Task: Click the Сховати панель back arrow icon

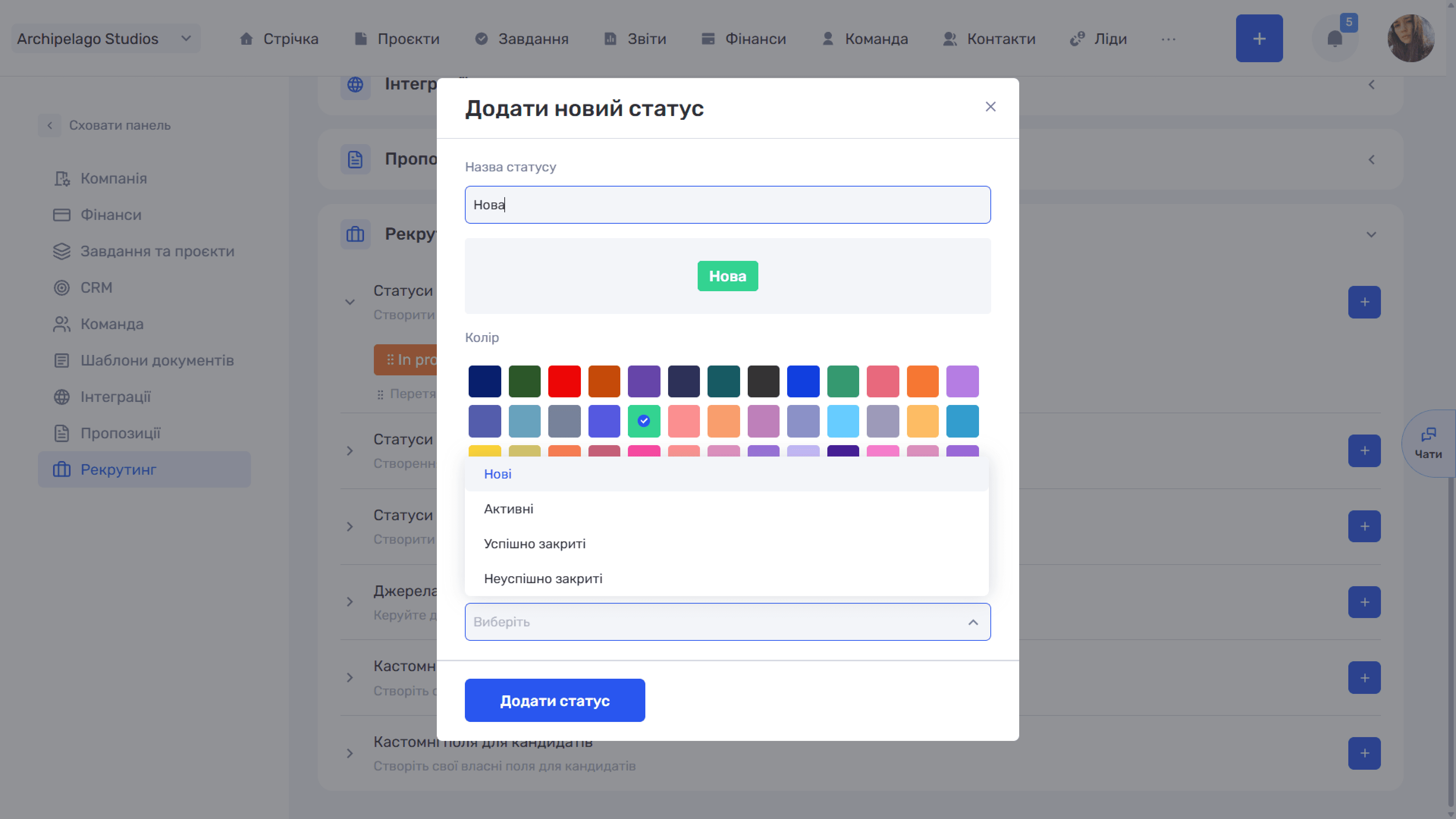Action: click(x=50, y=126)
